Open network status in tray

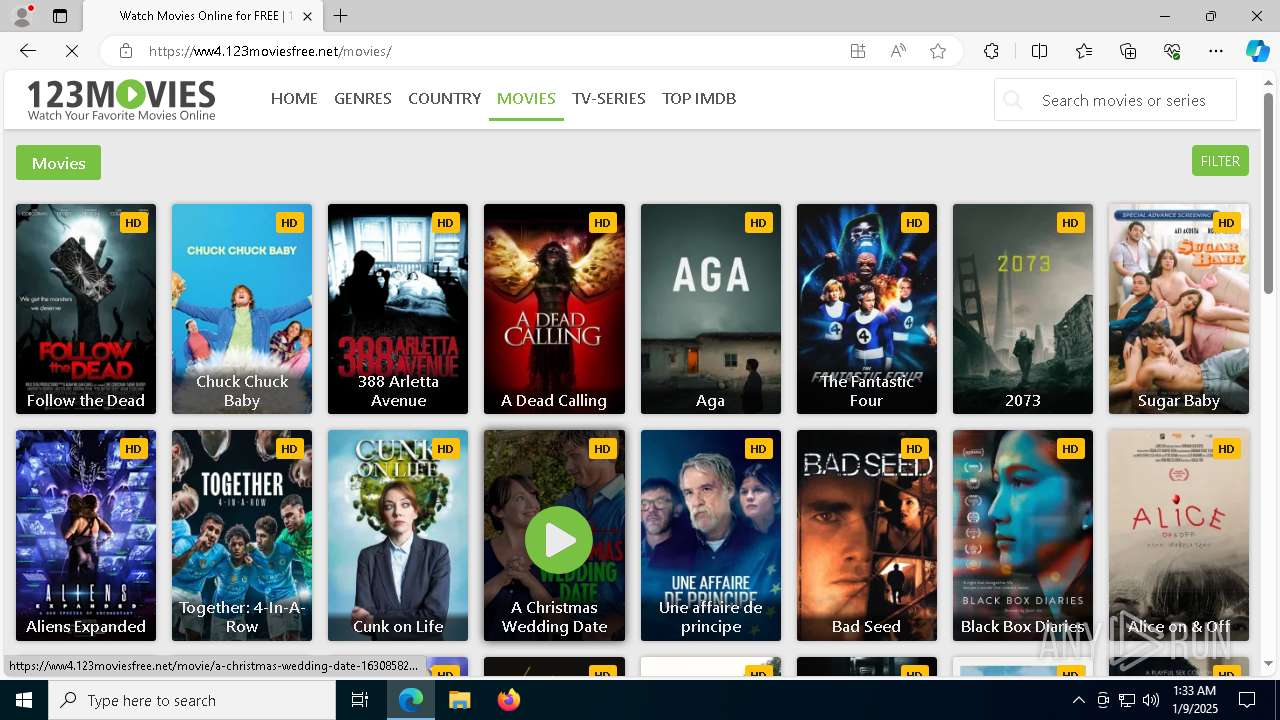(1127, 700)
